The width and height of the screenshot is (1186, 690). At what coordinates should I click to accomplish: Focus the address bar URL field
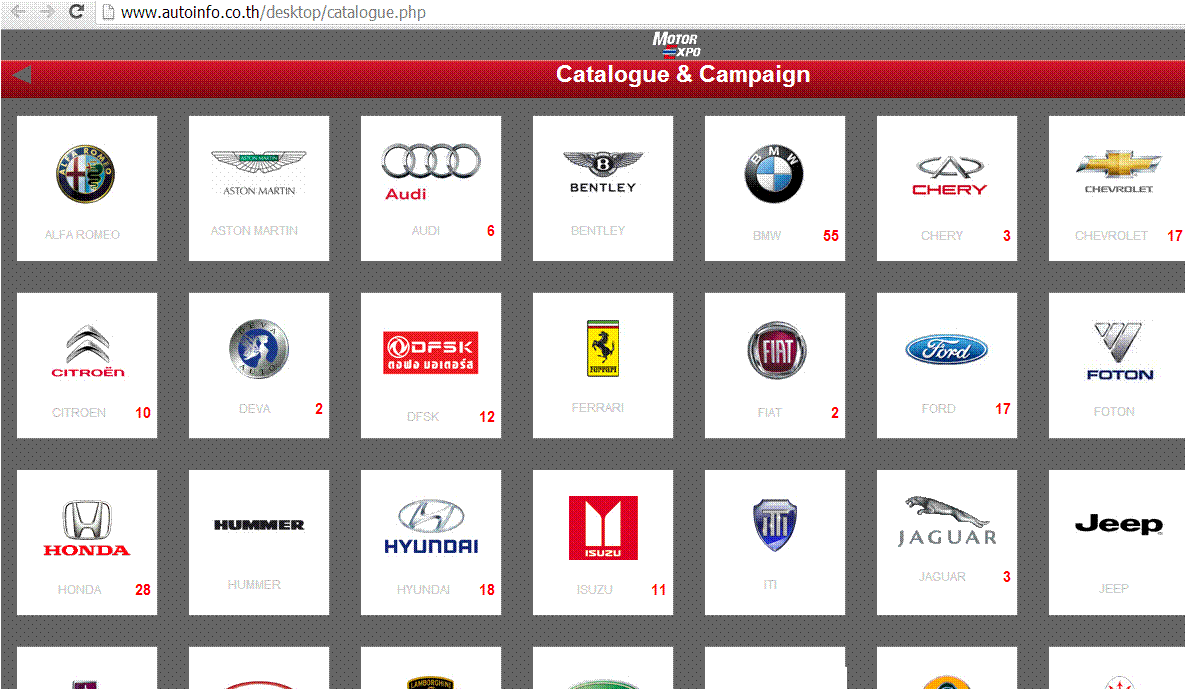point(640,12)
